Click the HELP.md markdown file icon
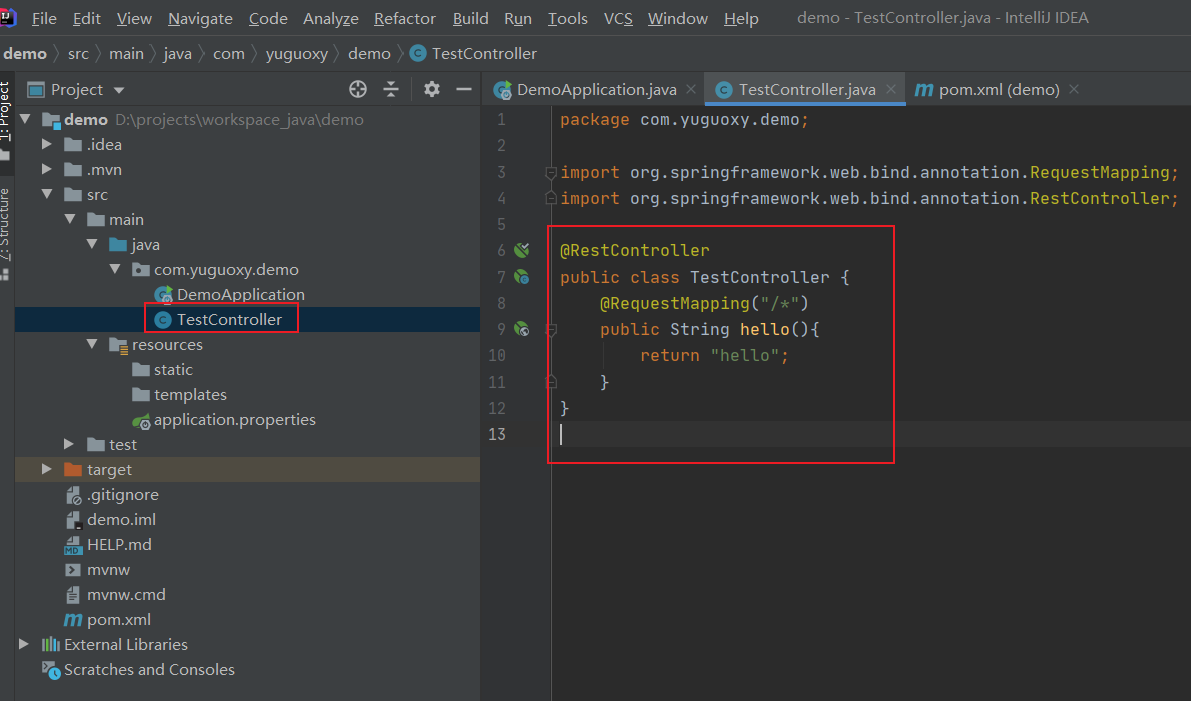The height and width of the screenshot is (701, 1191). tap(73, 545)
